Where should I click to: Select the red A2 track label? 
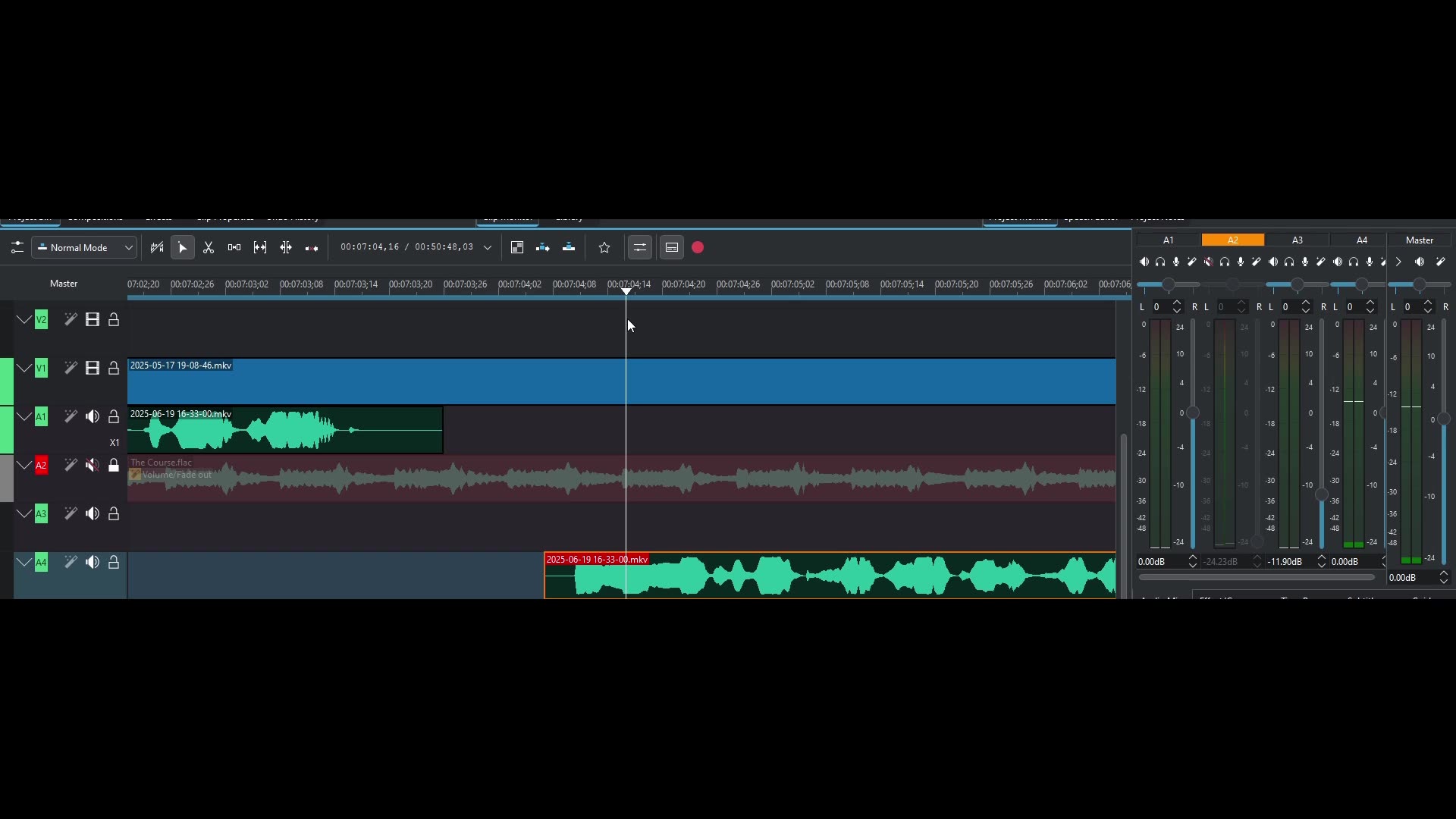41,466
